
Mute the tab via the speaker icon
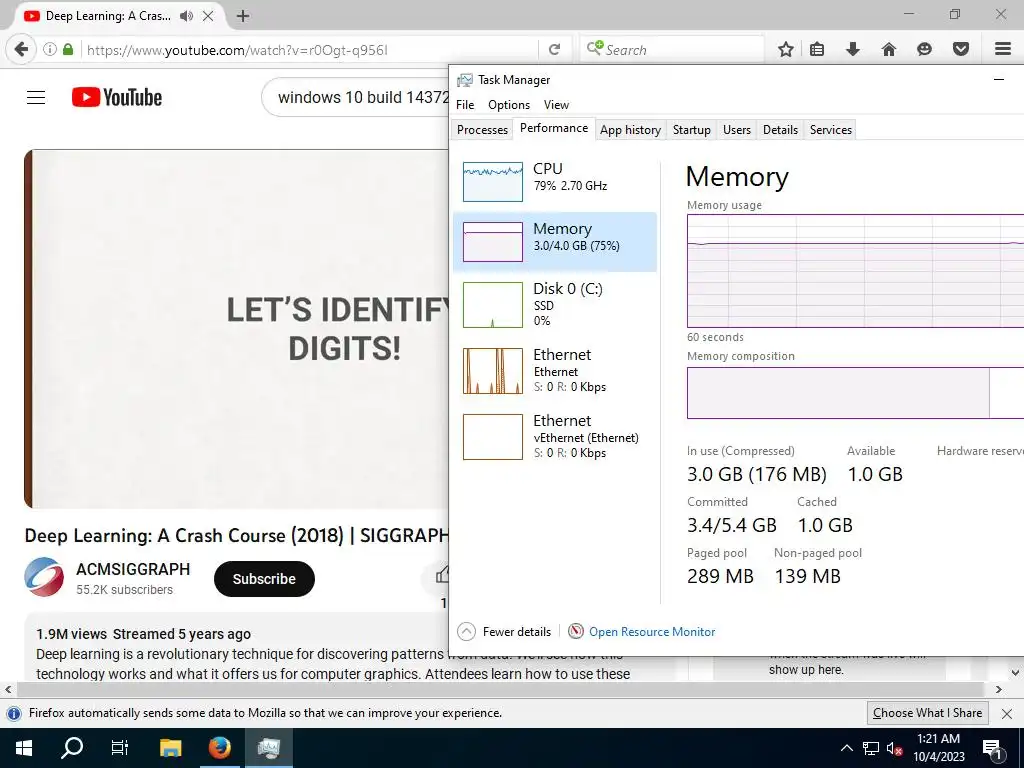186,16
